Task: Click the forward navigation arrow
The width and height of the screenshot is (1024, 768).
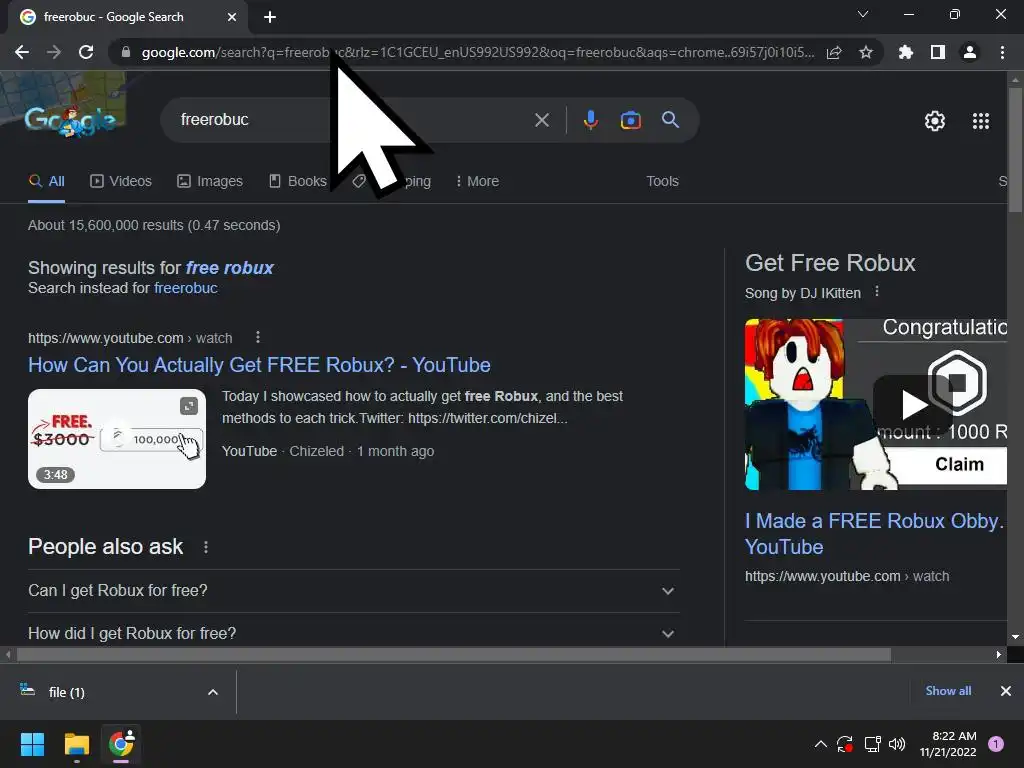Action: [54, 52]
